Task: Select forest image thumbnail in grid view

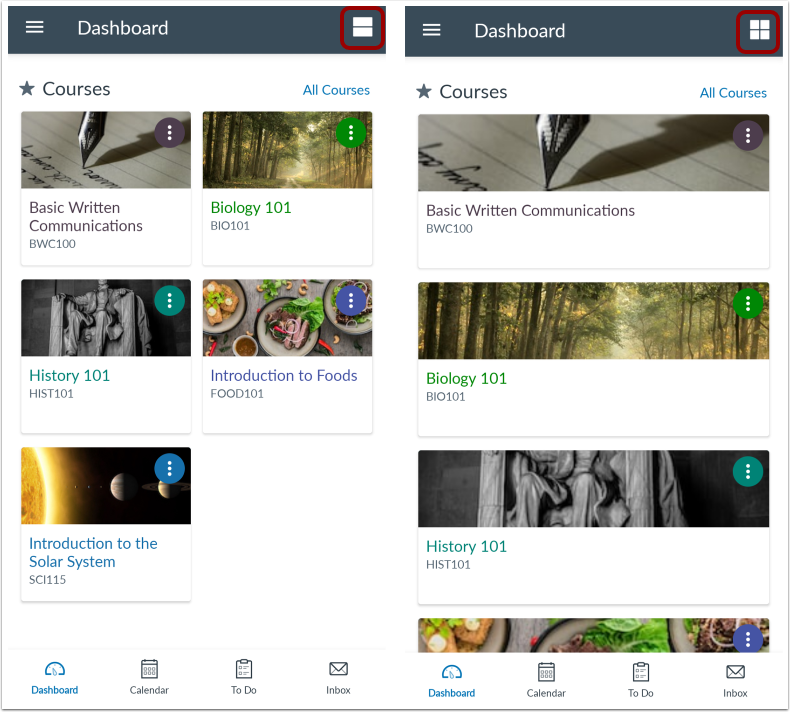Action: [x=287, y=150]
